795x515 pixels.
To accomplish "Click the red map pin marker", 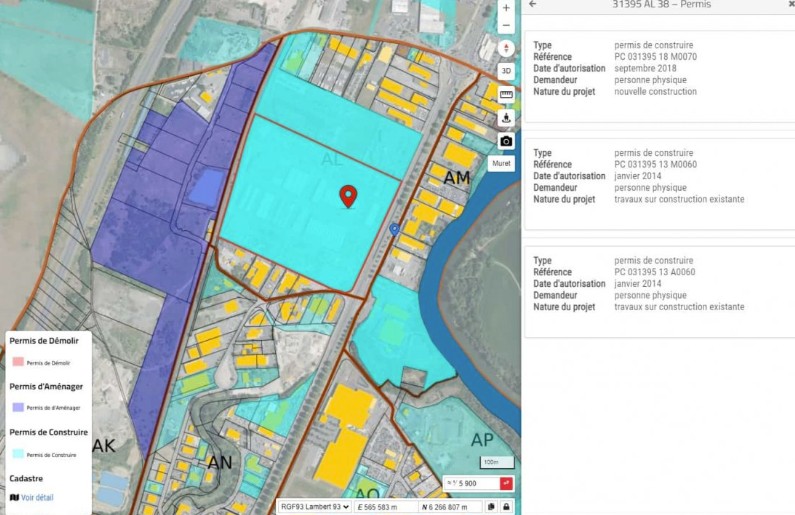I will tap(348, 196).
